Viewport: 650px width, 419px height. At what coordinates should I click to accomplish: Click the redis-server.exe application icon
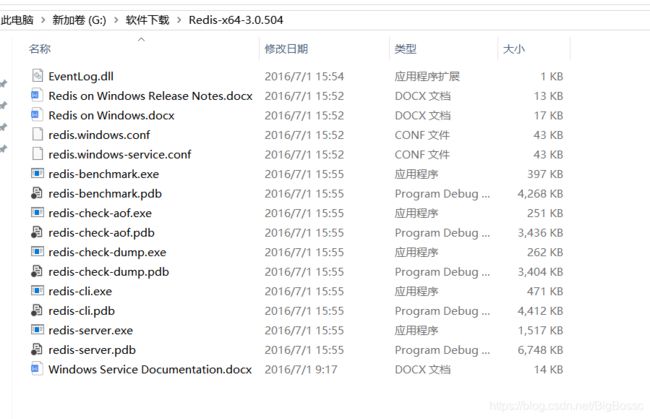[37, 330]
